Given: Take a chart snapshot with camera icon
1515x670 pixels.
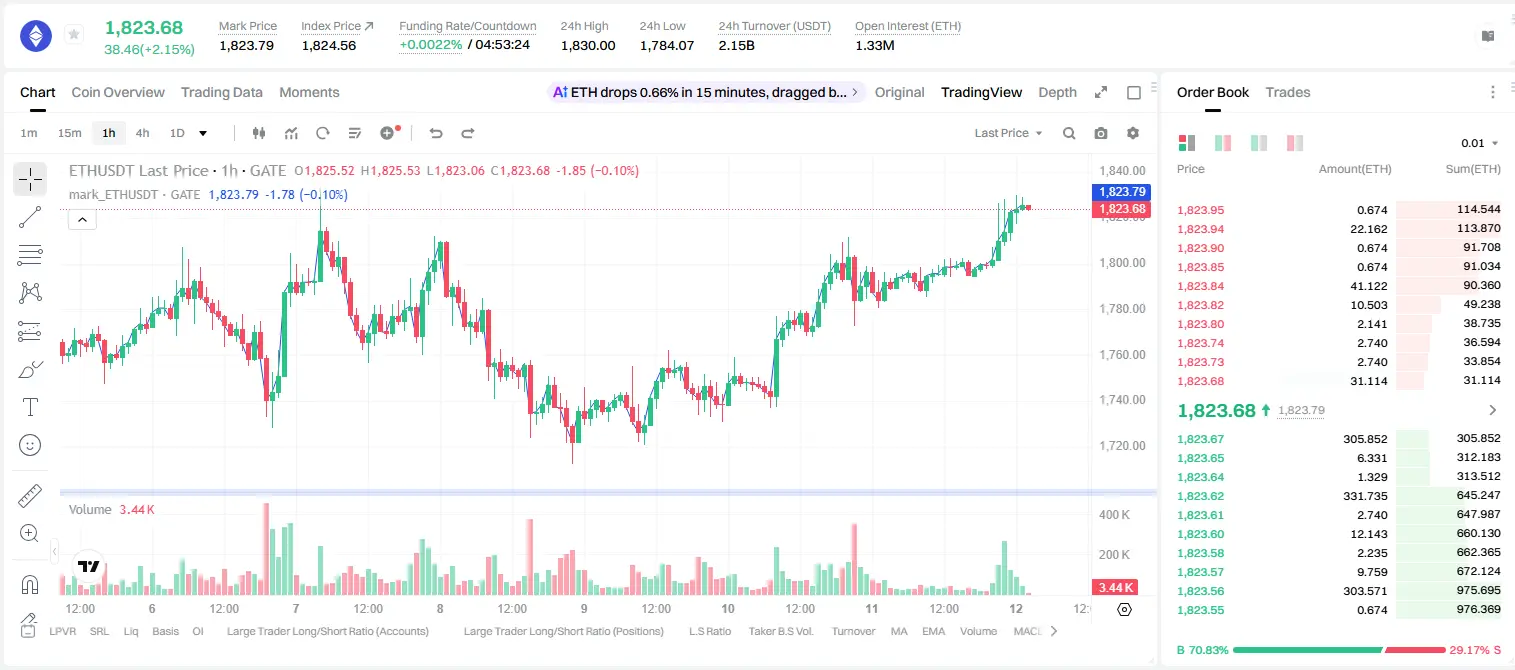Looking at the screenshot, I should pos(1101,133).
